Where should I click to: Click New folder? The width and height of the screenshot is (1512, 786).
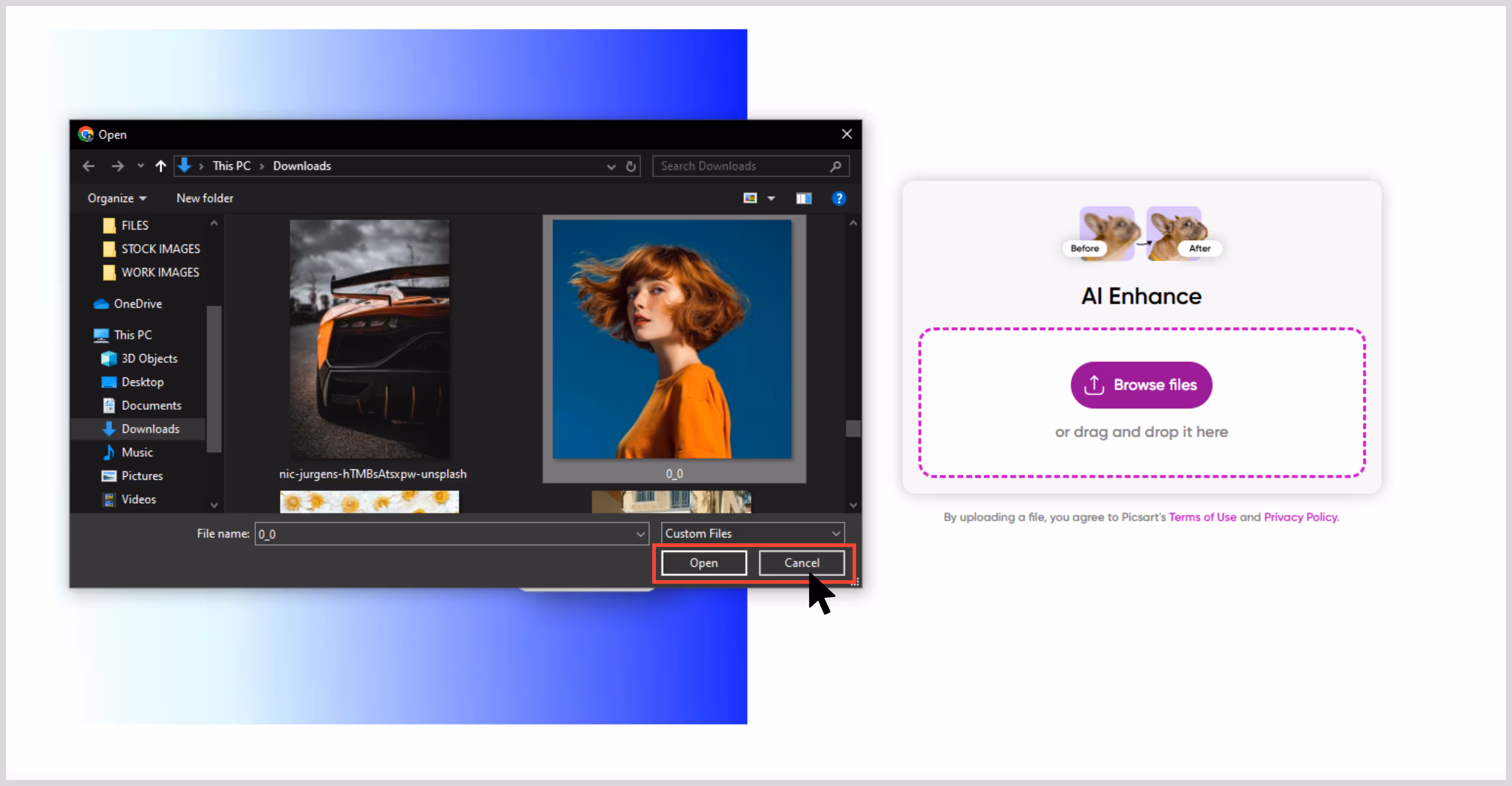pyautogui.click(x=205, y=198)
